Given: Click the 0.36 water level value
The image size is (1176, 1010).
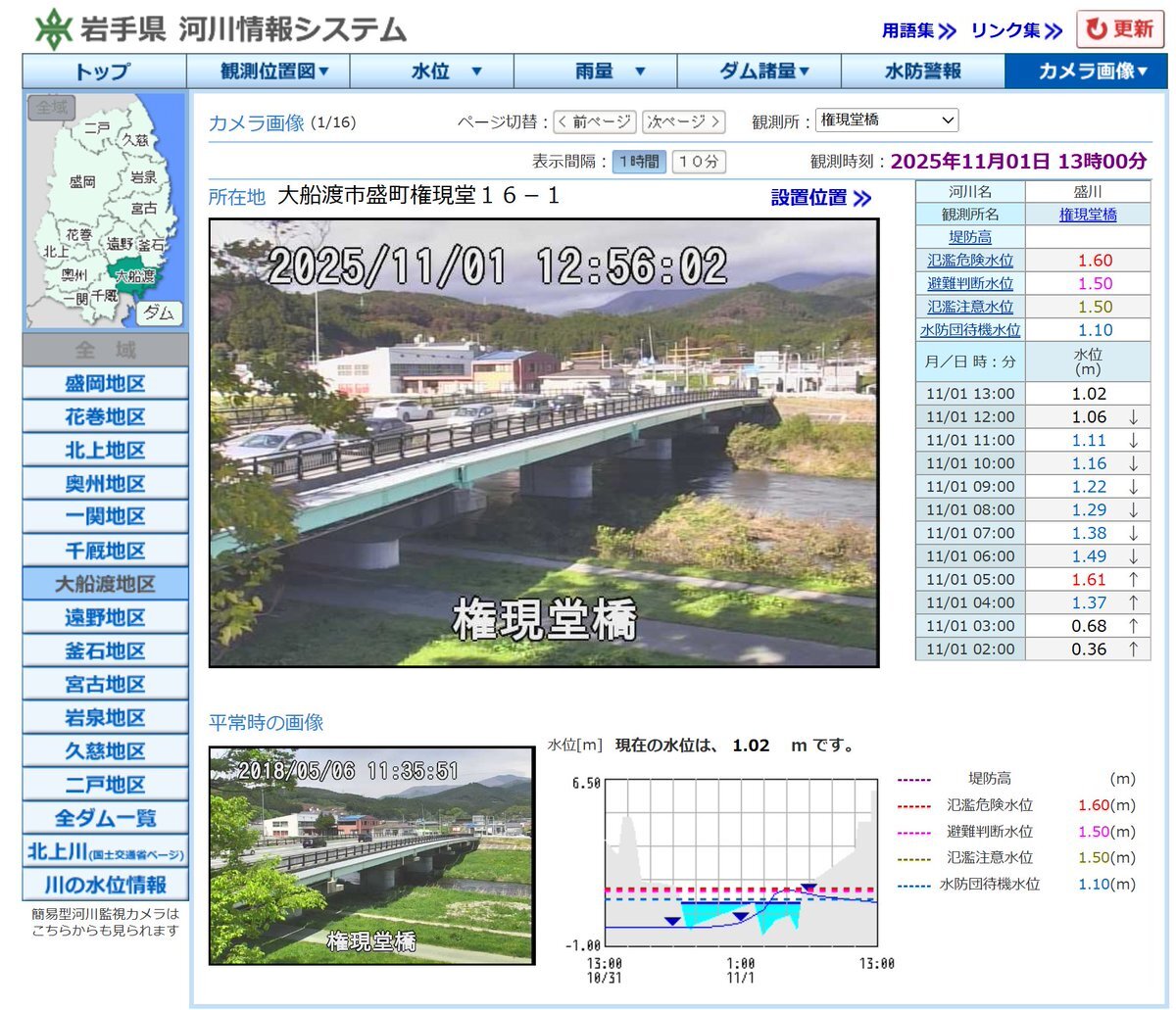Looking at the screenshot, I should (x=1089, y=649).
